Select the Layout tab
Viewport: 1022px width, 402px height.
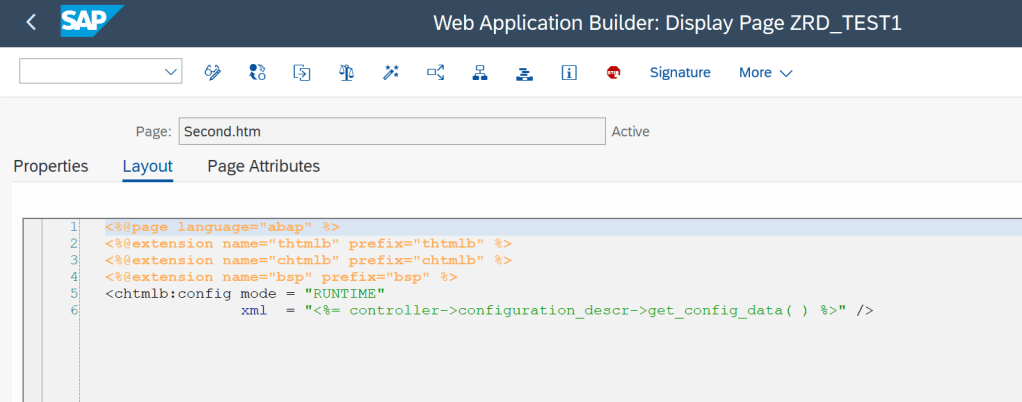pos(147,166)
